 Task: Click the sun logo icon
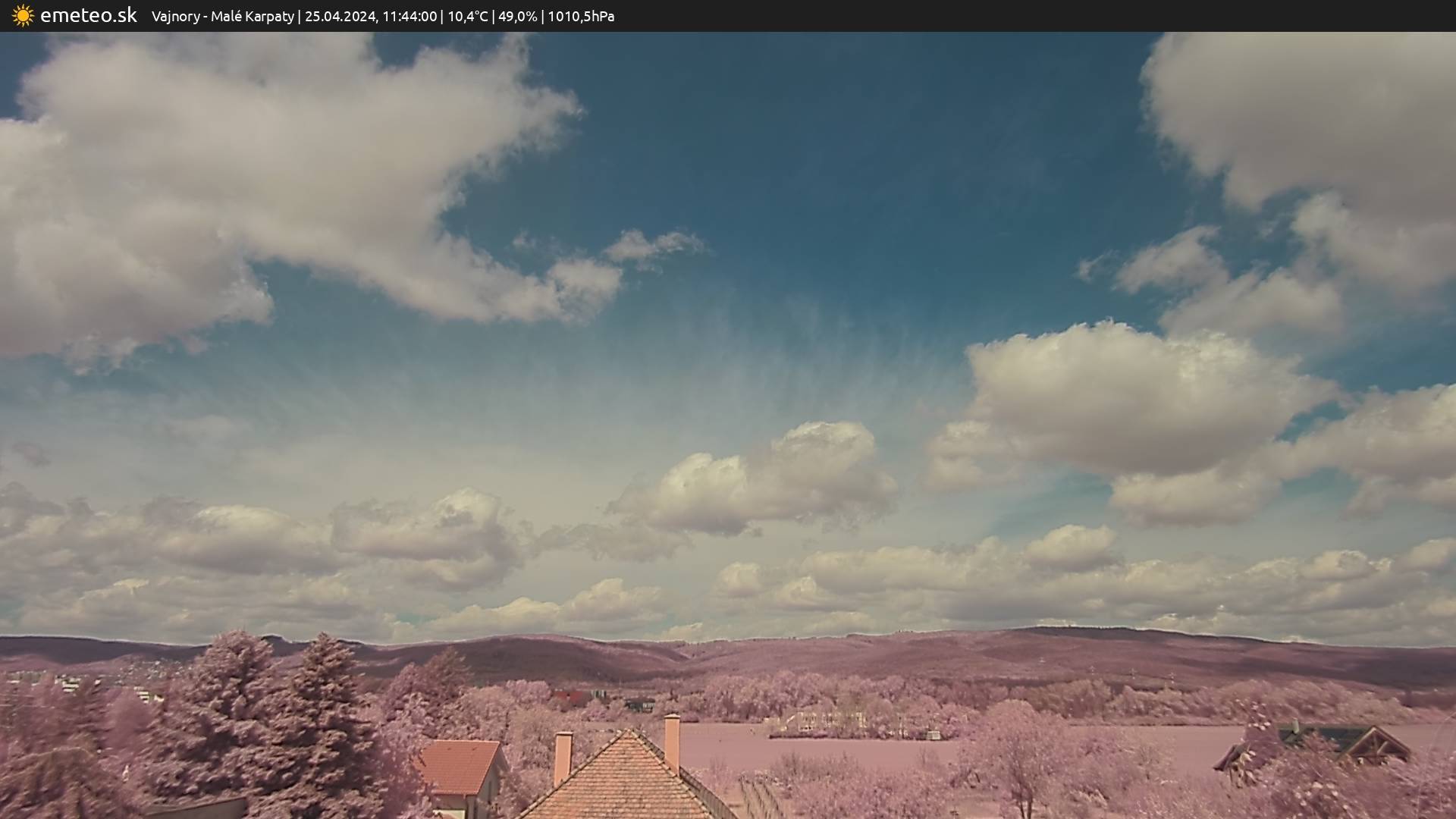click(x=23, y=16)
